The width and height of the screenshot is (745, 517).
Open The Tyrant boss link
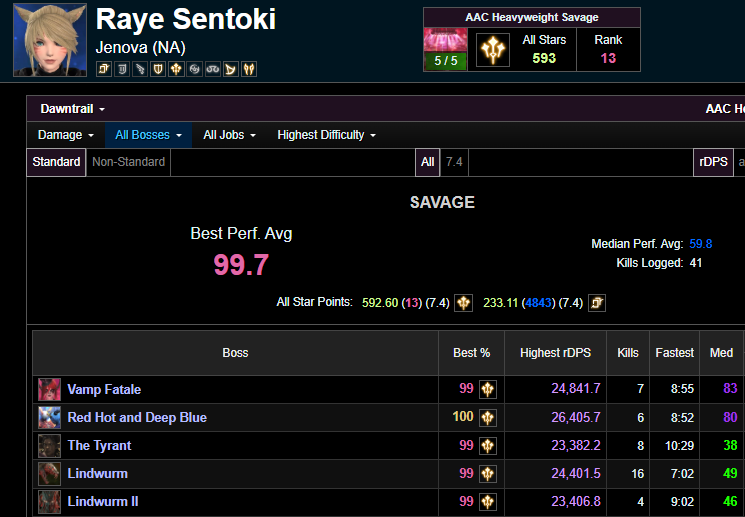(99, 446)
